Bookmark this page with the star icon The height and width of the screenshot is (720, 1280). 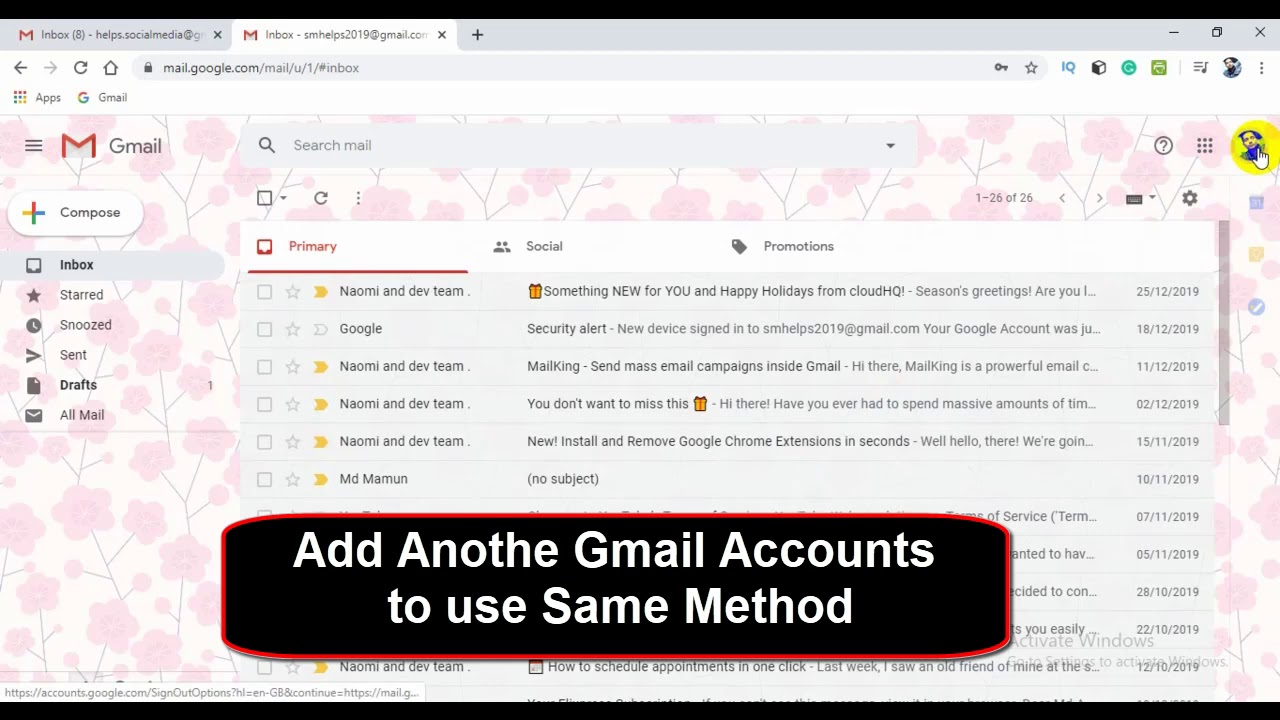(x=1031, y=68)
